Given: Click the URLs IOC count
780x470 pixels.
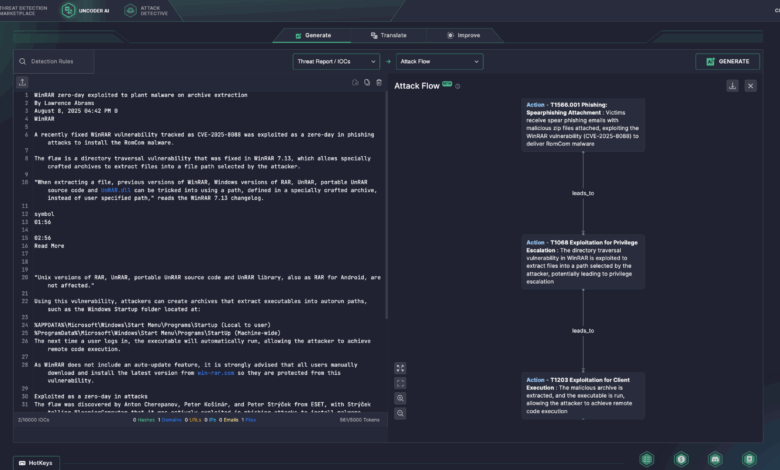Looking at the screenshot, I should pos(193,420).
